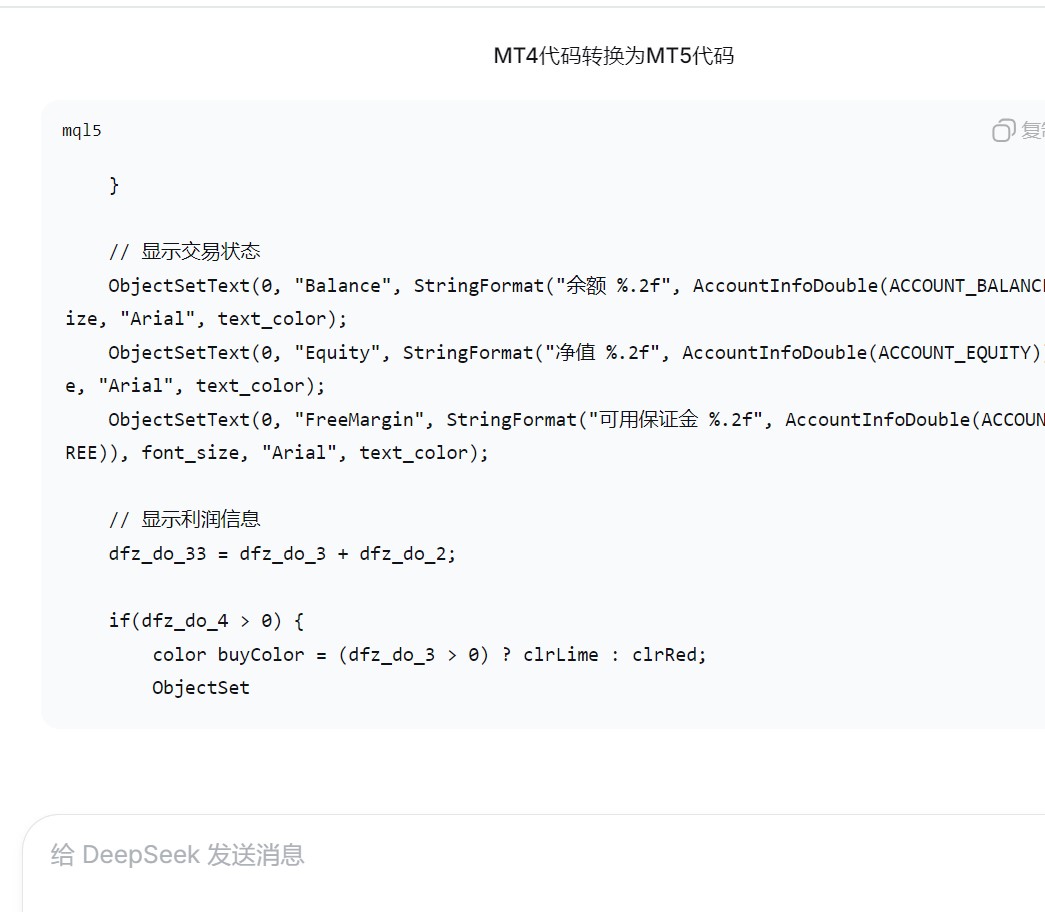Select the Balance ObjectSetText line
The height and width of the screenshot is (912, 1045).
click(400, 285)
